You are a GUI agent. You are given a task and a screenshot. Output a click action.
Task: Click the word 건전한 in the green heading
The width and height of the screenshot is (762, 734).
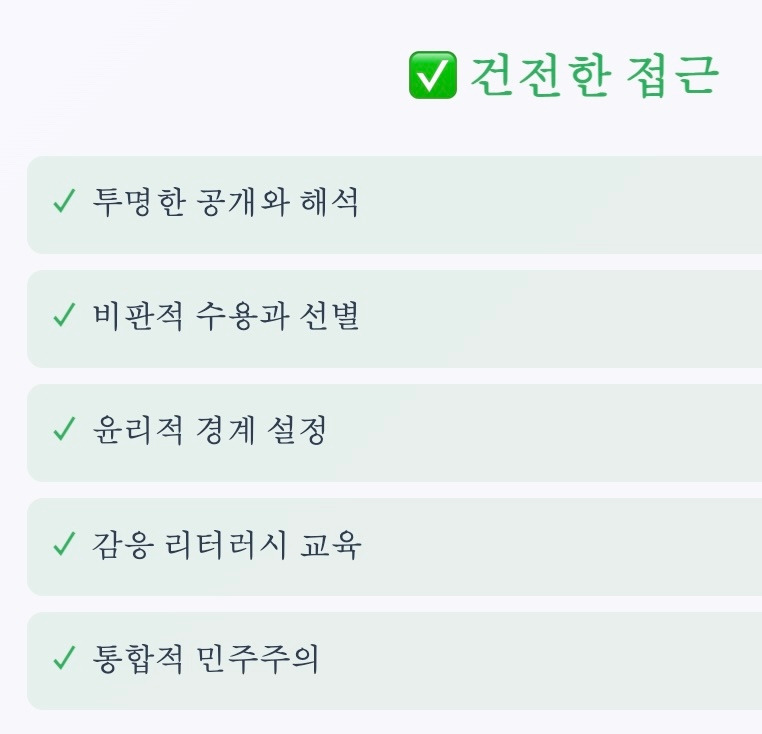[540, 75]
